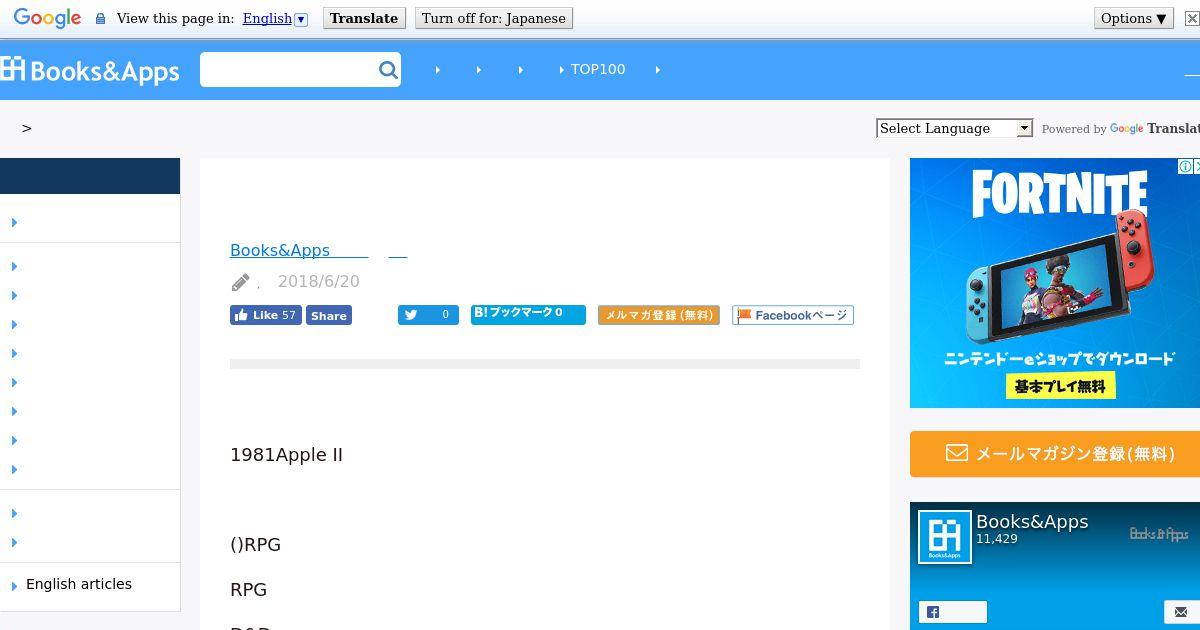Click the Hatena B! ブックマーク button
This screenshot has height=630, width=1200.
pos(528,314)
